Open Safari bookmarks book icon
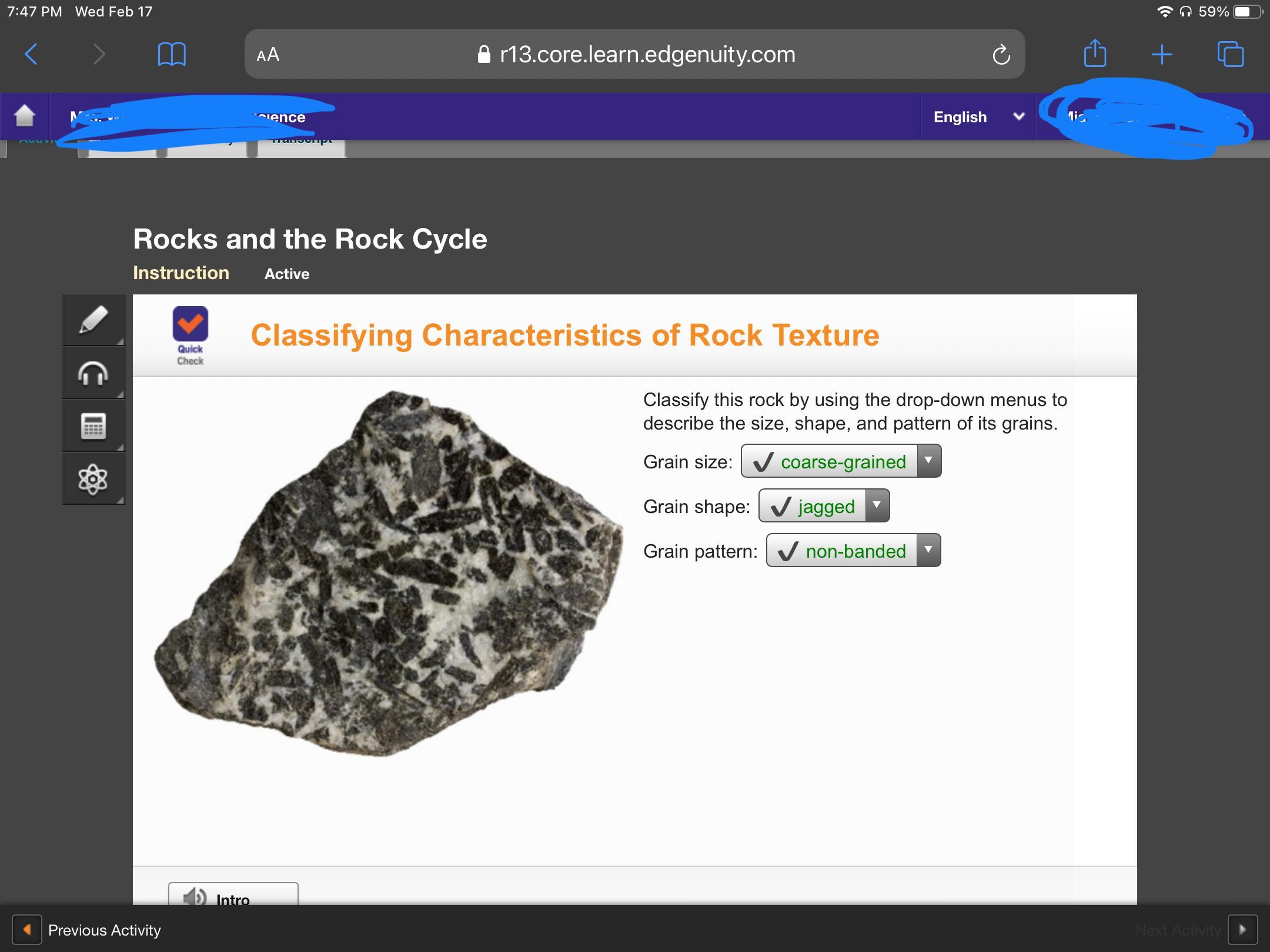This screenshot has width=1270, height=952. click(172, 54)
